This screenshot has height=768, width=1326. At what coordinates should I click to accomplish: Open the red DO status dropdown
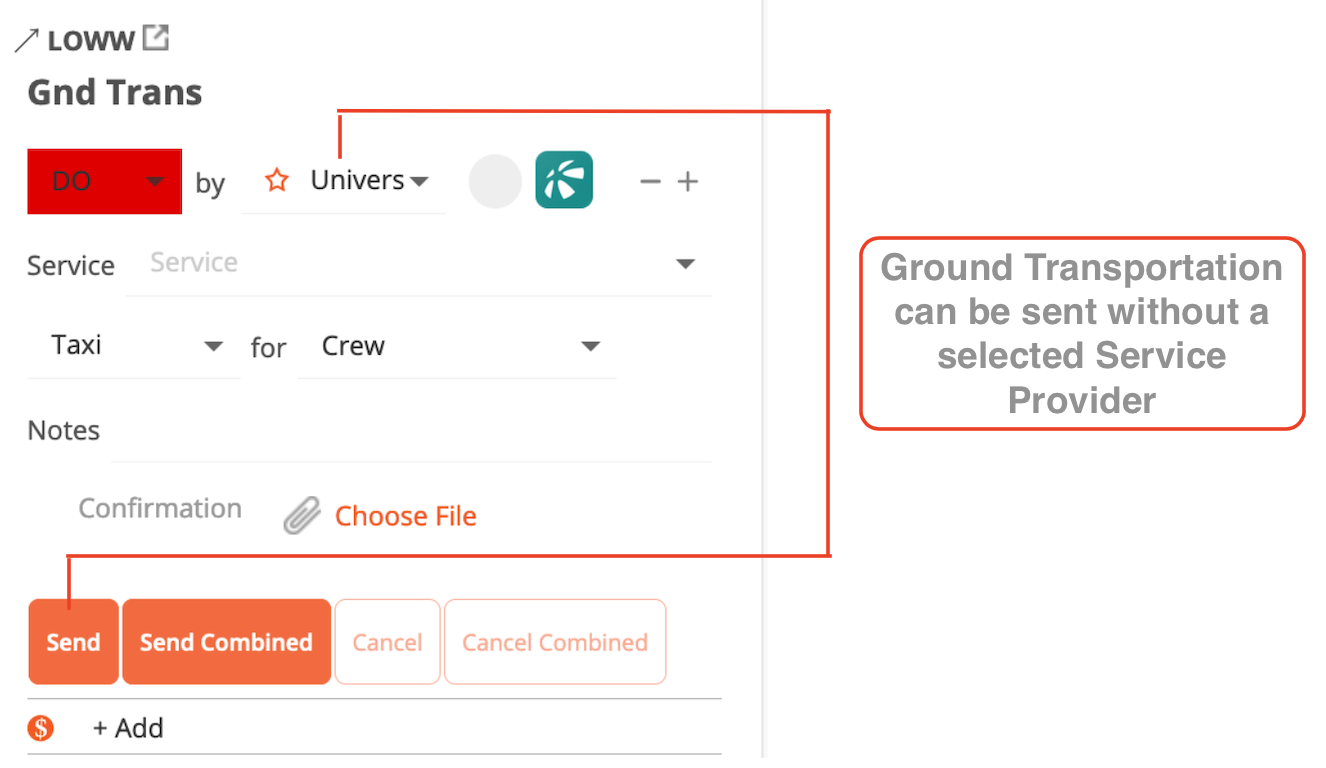tap(104, 181)
